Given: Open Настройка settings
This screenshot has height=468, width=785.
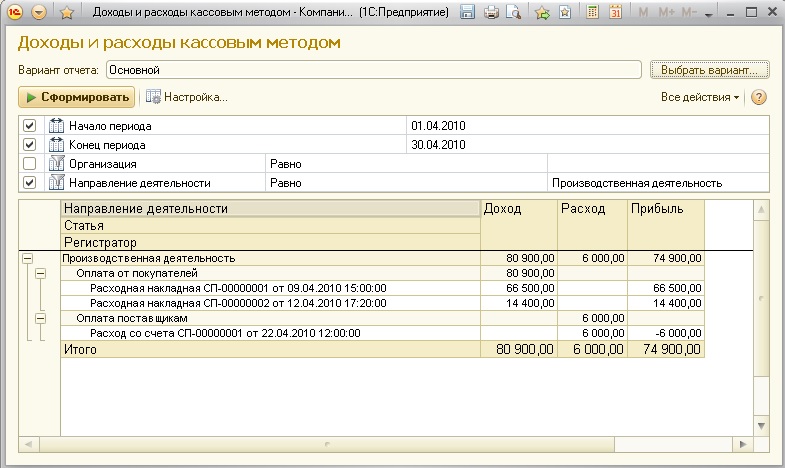Looking at the screenshot, I should pos(187,97).
